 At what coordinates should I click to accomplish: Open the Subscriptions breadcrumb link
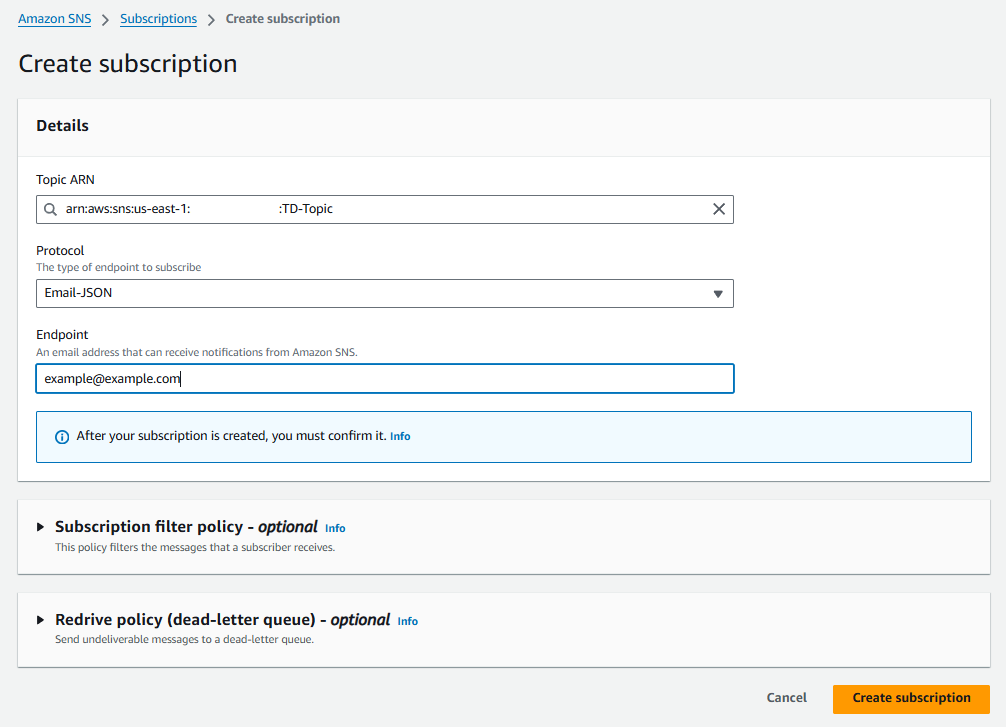point(158,18)
